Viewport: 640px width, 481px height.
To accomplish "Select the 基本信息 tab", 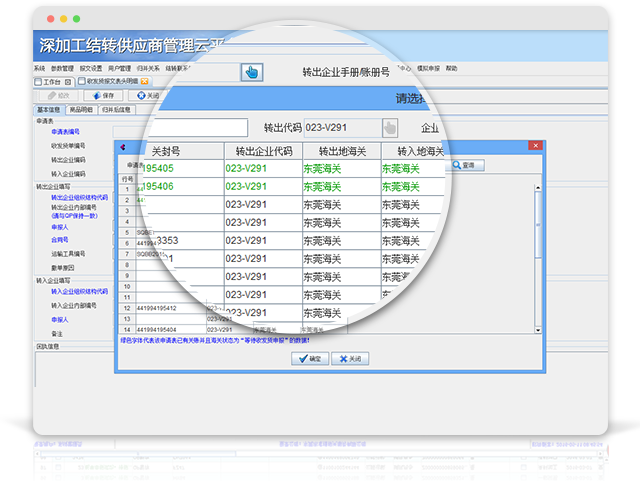I will pyautogui.click(x=49, y=109).
